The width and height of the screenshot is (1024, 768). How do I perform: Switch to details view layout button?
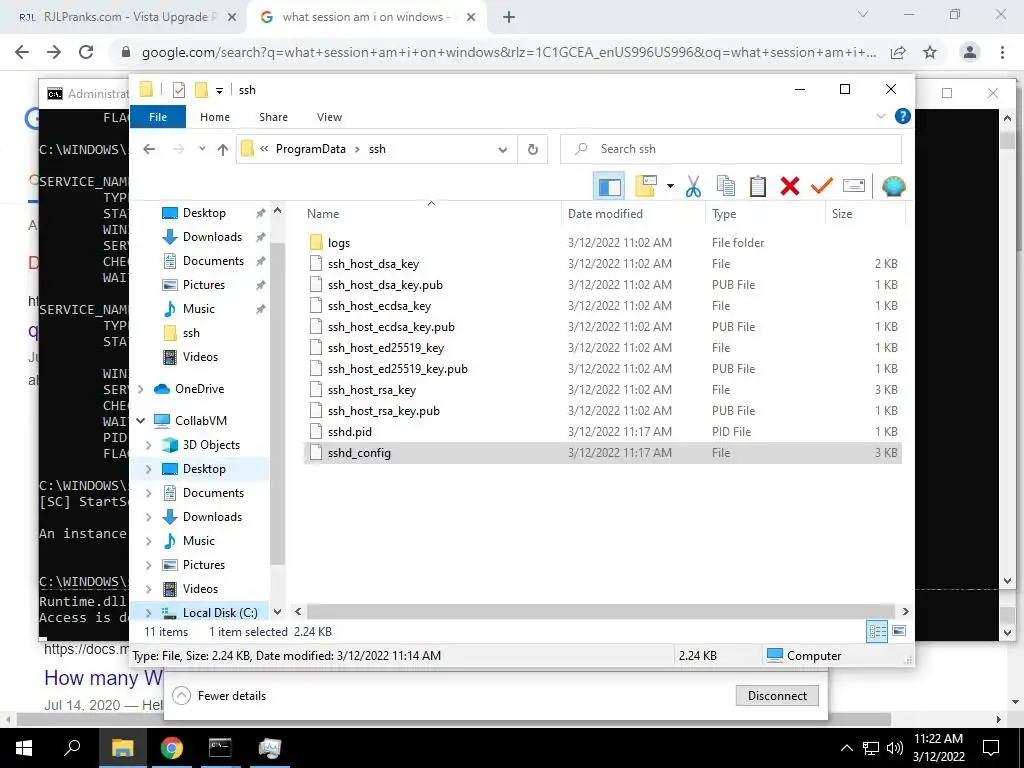(x=876, y=632)
